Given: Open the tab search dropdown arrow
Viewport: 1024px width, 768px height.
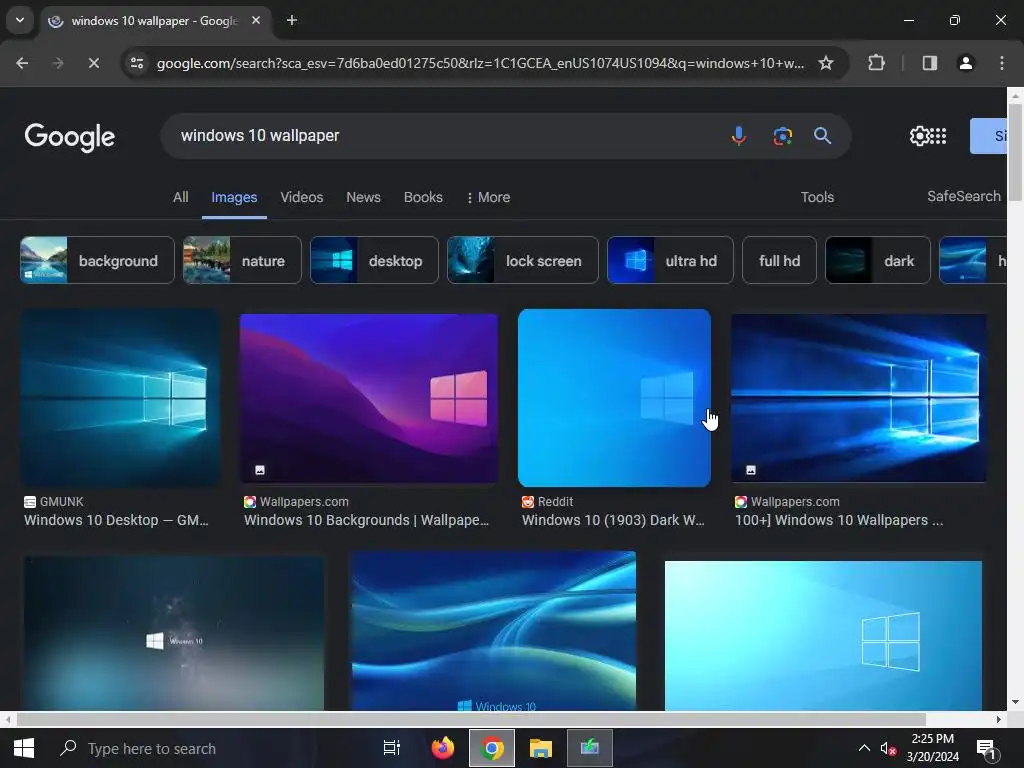Looking at the screenshot, I should point(20,20).
